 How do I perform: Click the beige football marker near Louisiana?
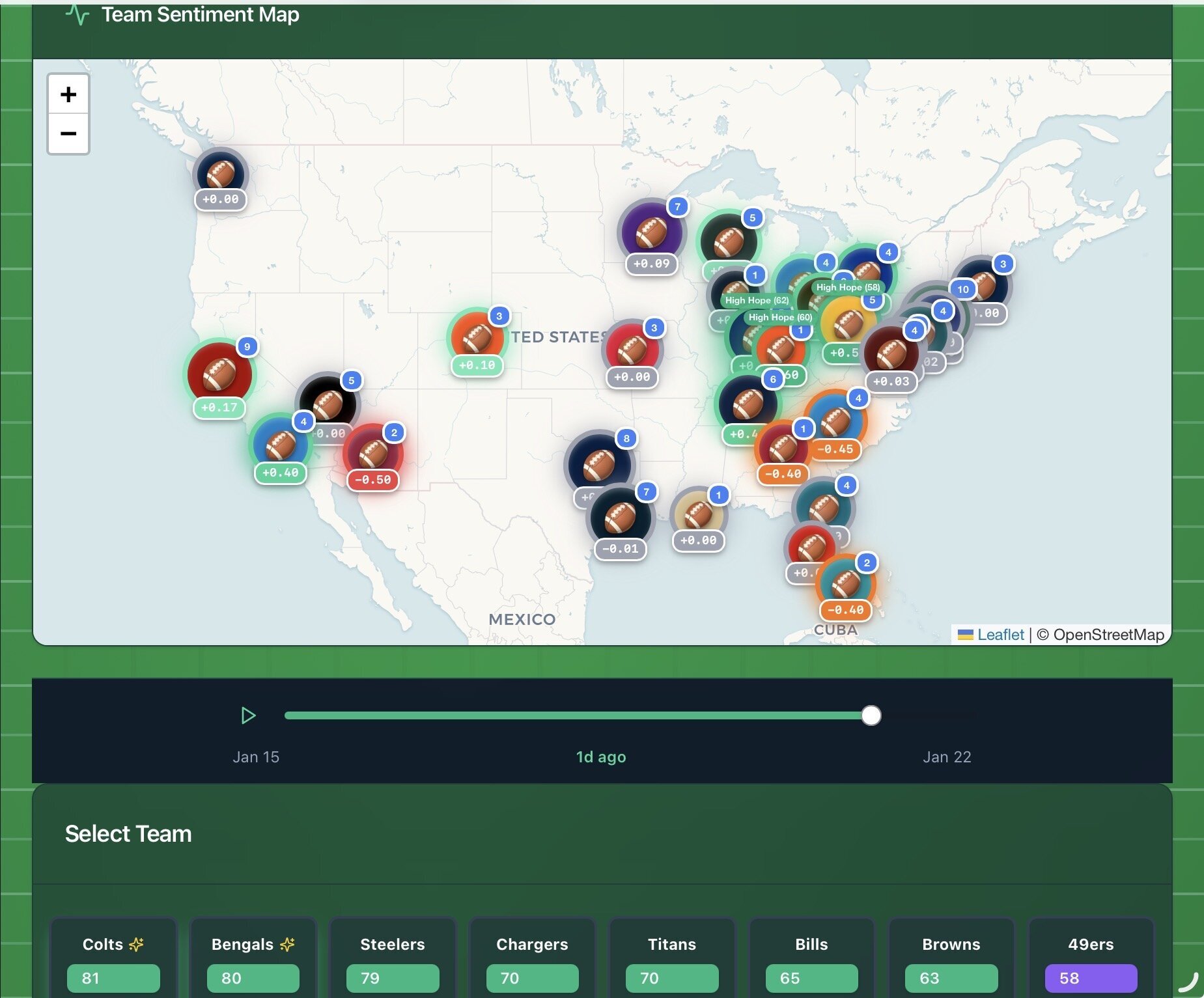pyautogui.click(x=698, y=514)
